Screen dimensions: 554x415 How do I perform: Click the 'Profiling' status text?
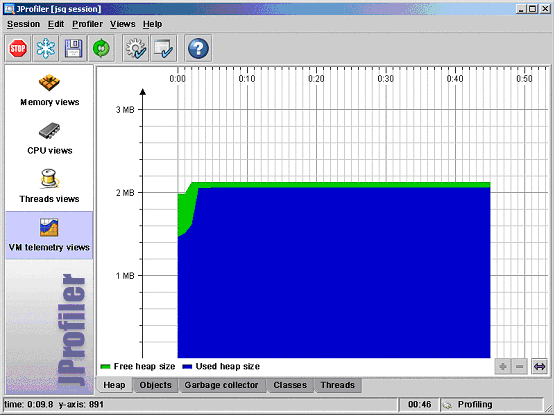[475, 404]
